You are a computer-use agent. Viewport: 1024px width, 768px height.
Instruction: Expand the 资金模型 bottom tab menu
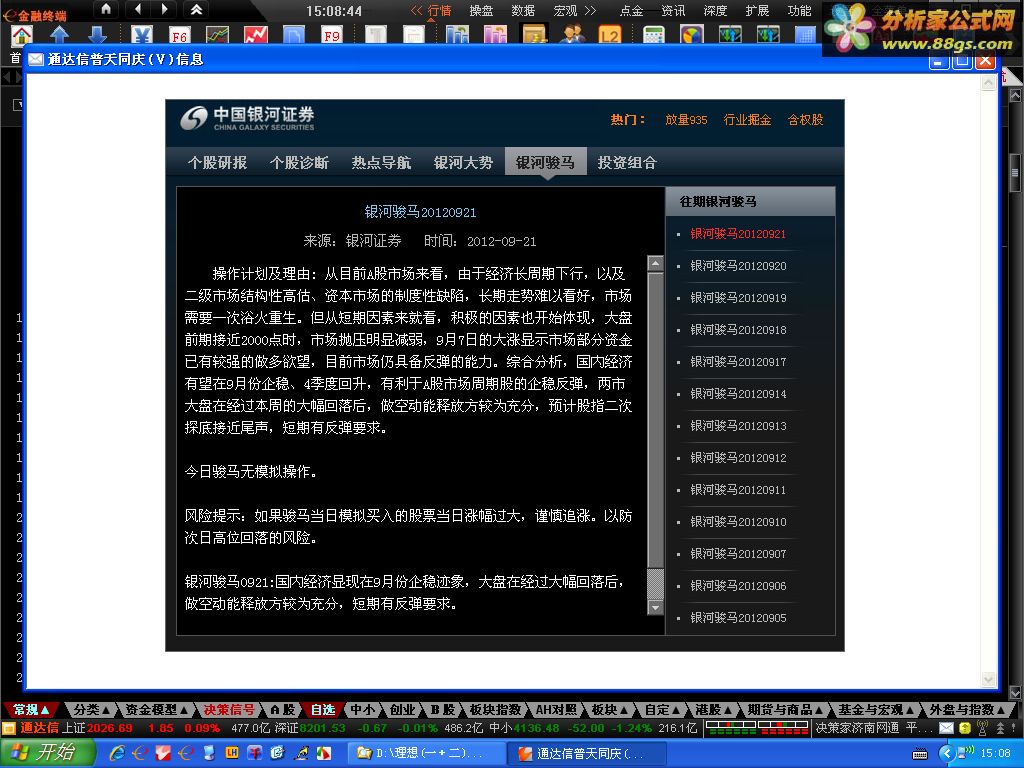pyautogui.click(x=156, y=710)
